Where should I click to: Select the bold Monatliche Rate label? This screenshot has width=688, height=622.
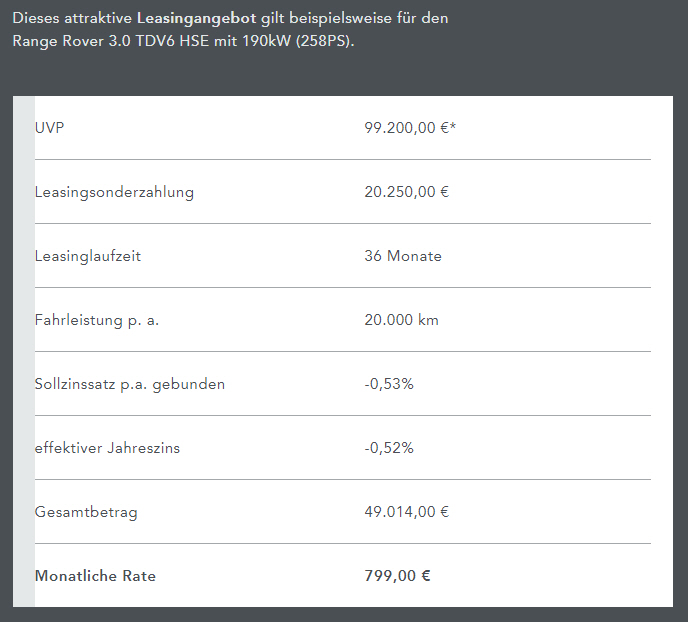pos(95,576)
